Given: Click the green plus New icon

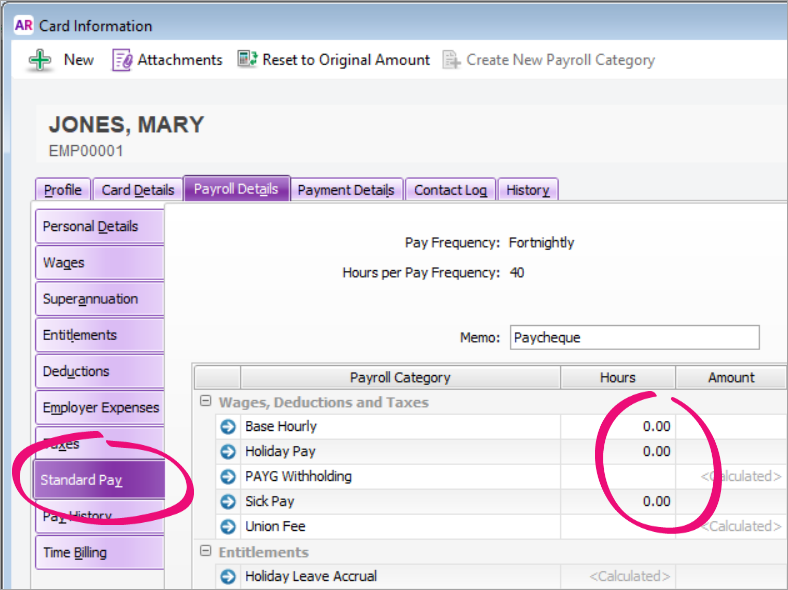Looking at the screenshot, I should [x=40, y=60].
